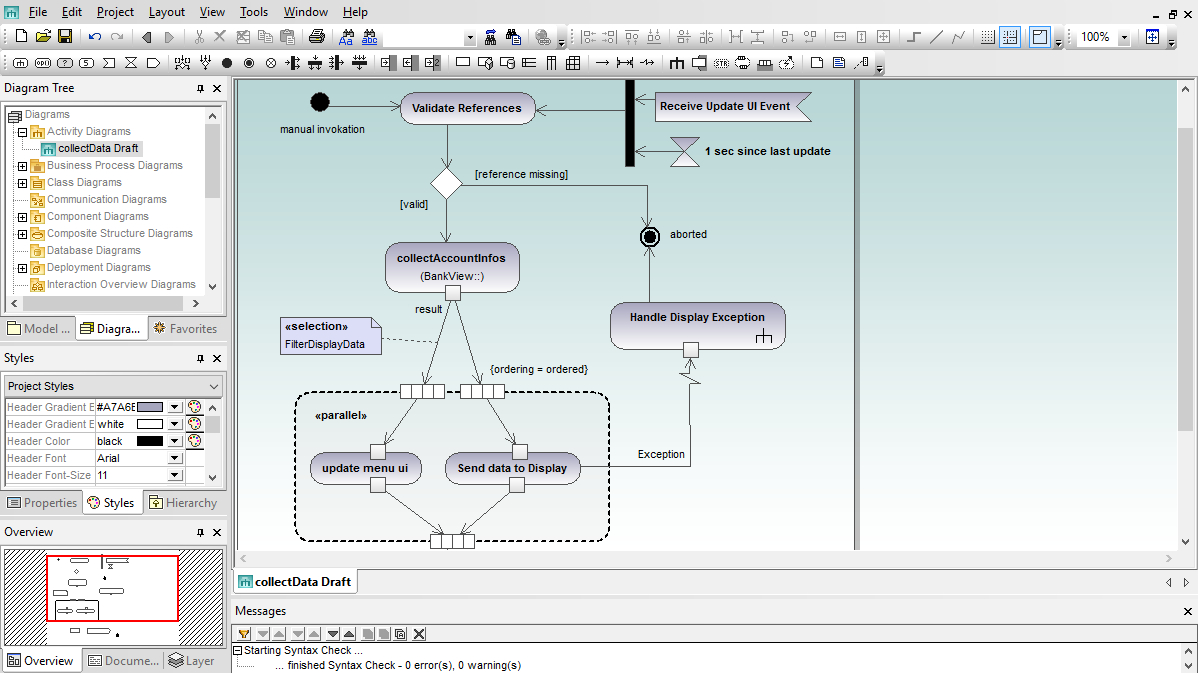
Task: Toggle auto-hide pin on Styles panel
Action: tap(200, 358)
